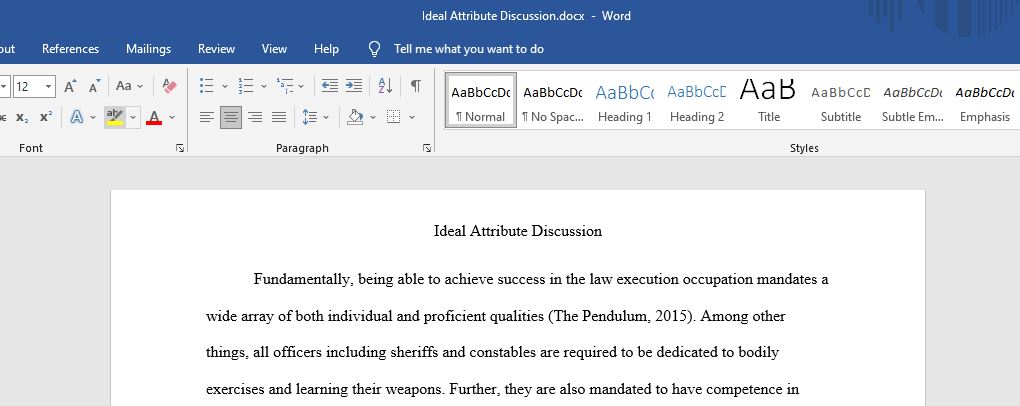Viewport: 1020px width, 406px height.
Task: Apply red font color
Action: (154, 117)
